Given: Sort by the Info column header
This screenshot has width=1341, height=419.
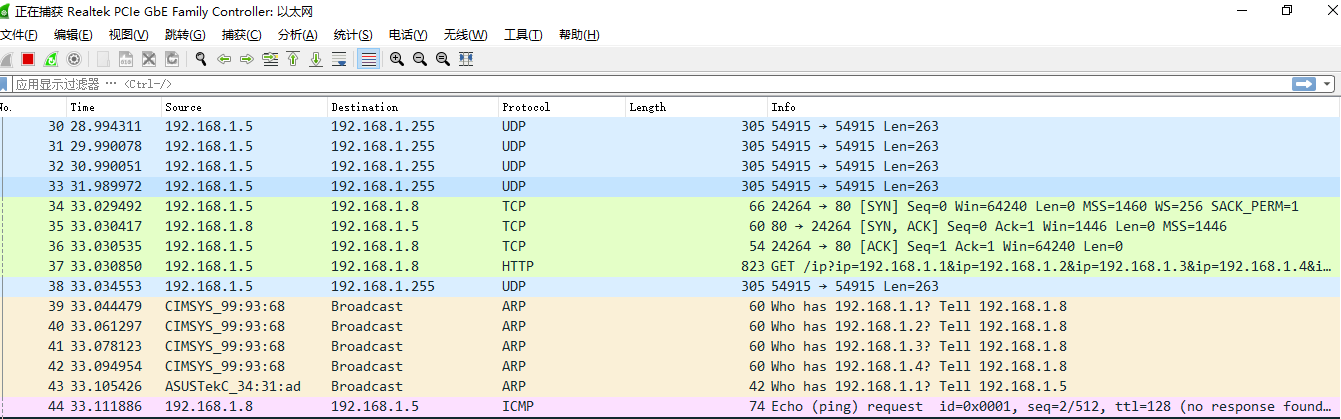Looking at the screenshot, I should (x=1054, y=107).
